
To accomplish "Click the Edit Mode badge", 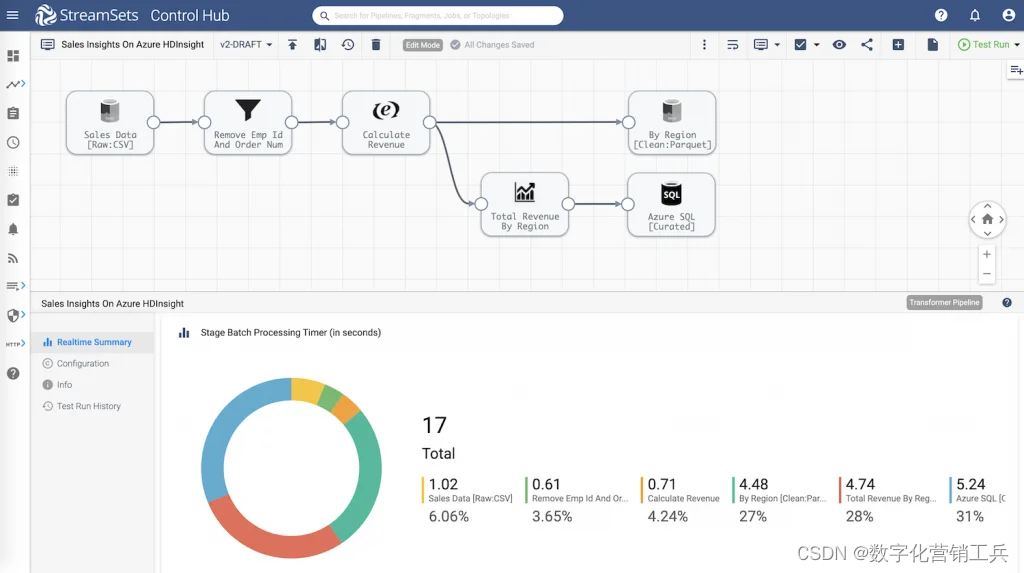I will pyautogui.click(x=423, y=45).
